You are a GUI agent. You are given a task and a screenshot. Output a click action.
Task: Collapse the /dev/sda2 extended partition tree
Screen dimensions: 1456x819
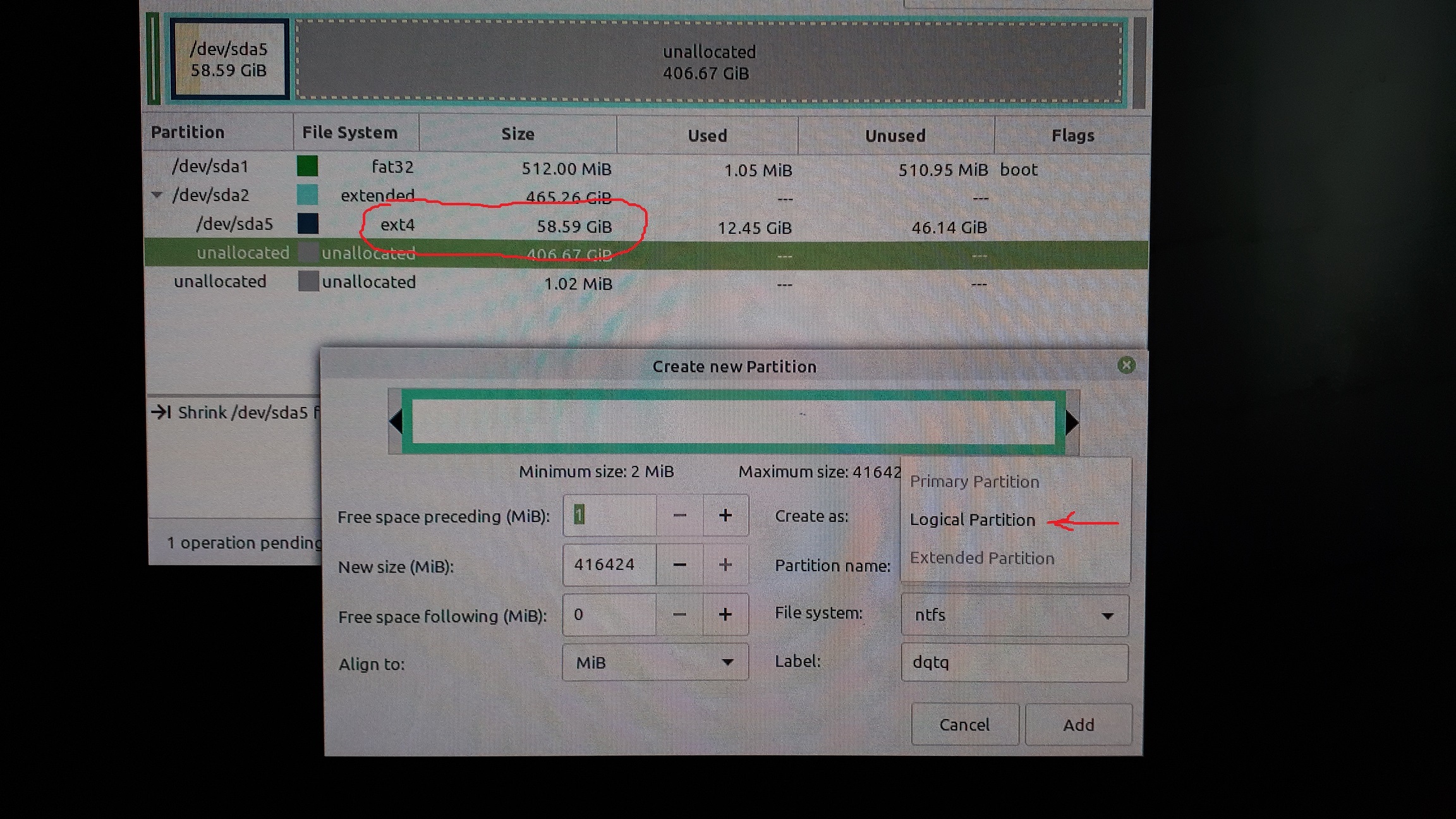coord(157,195)
